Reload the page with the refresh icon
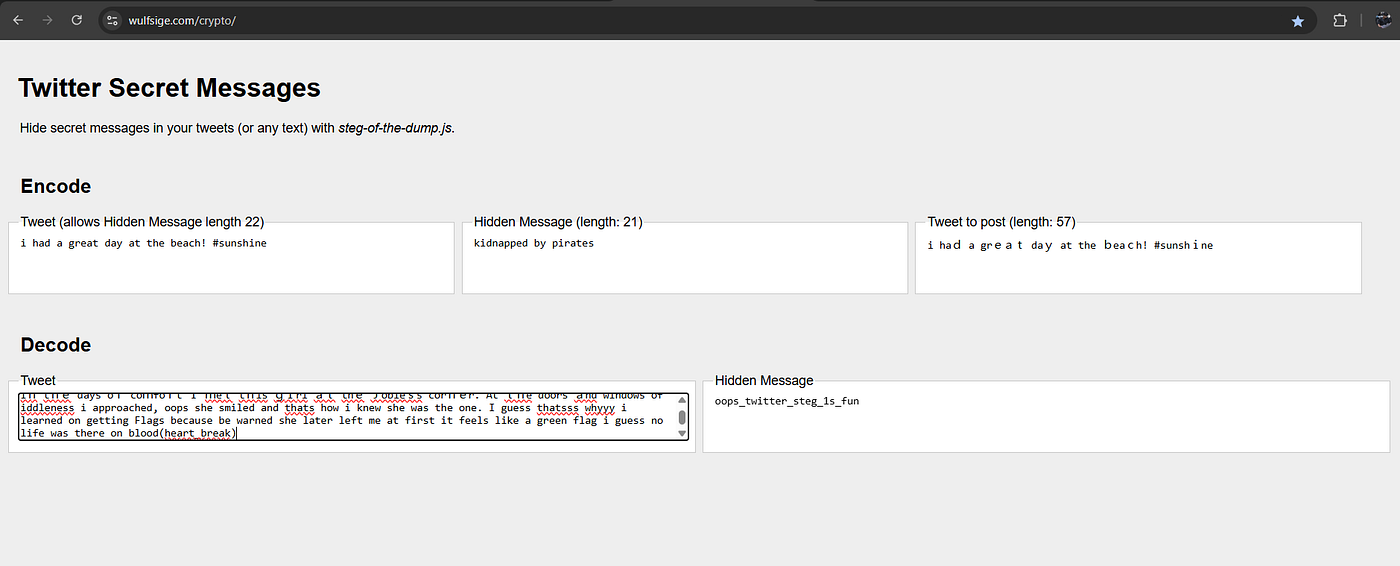This screenshot has height=566, width=1400. pyautogui.click(x=77, y=20)
